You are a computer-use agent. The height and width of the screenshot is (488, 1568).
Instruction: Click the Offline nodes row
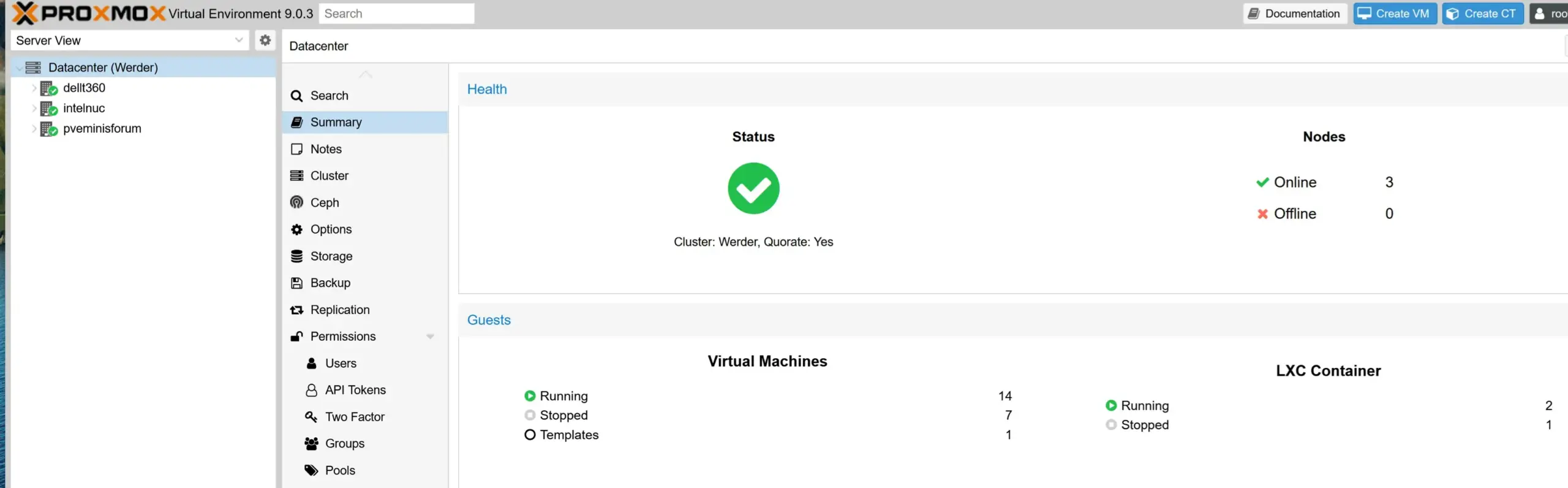pyautogui.click(x=1324, y=213)
